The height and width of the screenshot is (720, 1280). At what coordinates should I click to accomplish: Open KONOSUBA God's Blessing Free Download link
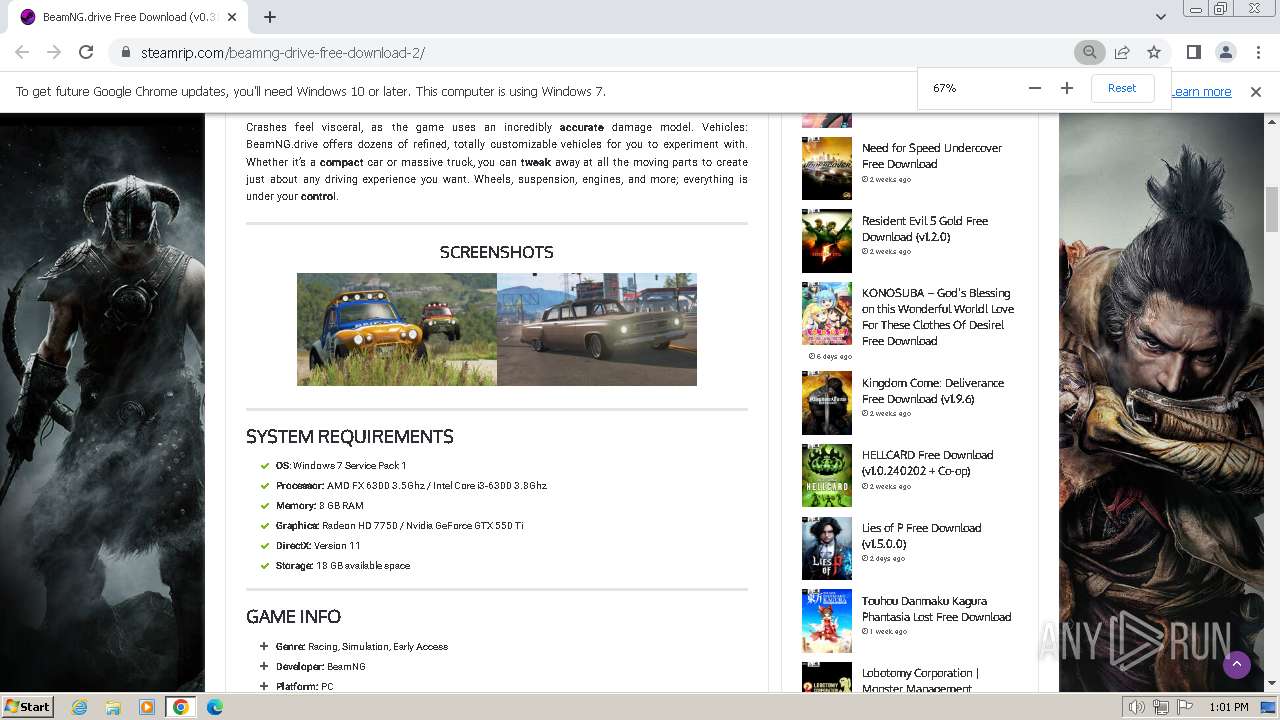pyautogui.click(x=938, y=317)
